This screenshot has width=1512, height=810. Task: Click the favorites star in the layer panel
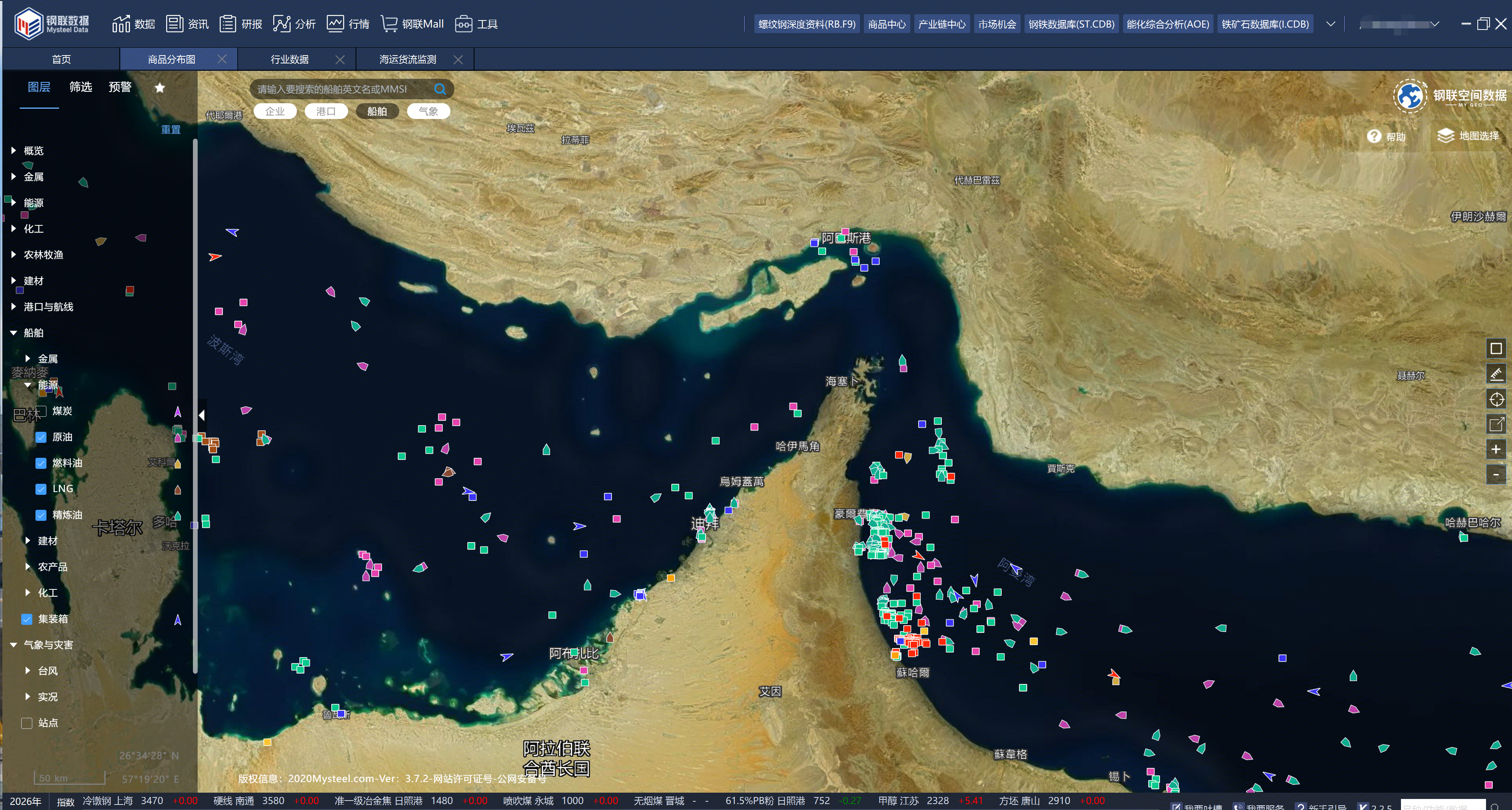pos(159,87)
